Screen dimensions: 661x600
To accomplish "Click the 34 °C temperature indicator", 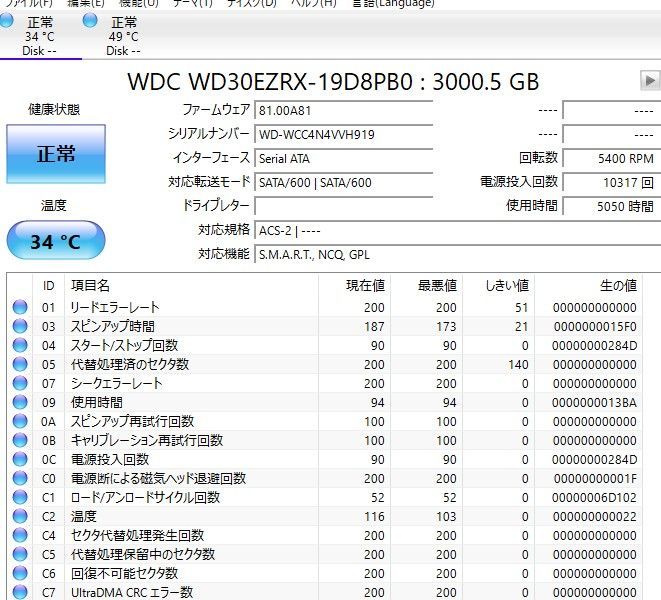I will tap(56, 242).
